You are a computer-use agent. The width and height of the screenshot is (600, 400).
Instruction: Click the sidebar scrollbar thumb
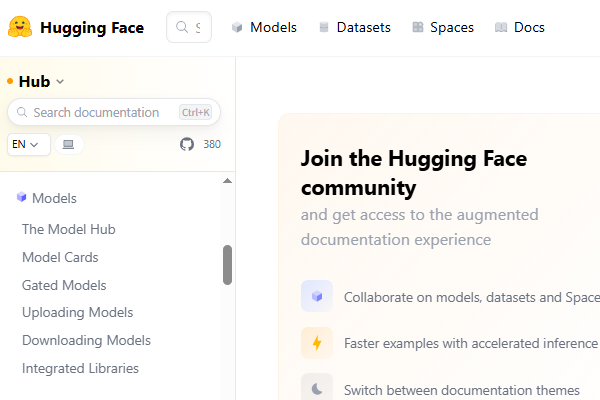pyautogui.click(x=227, y=265)
